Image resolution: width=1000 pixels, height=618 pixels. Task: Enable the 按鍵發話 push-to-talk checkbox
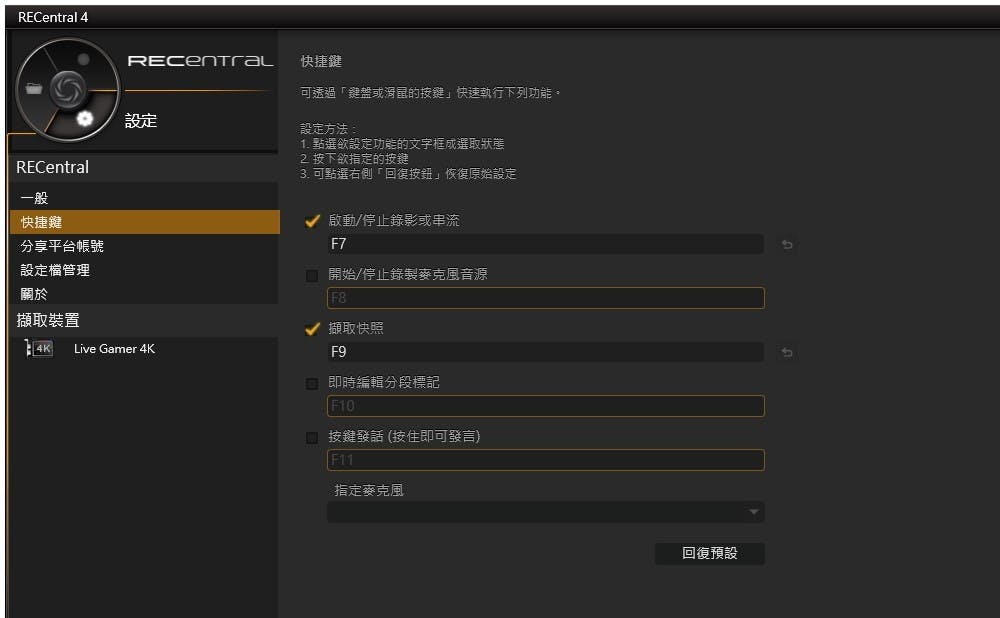coord(312,438)
